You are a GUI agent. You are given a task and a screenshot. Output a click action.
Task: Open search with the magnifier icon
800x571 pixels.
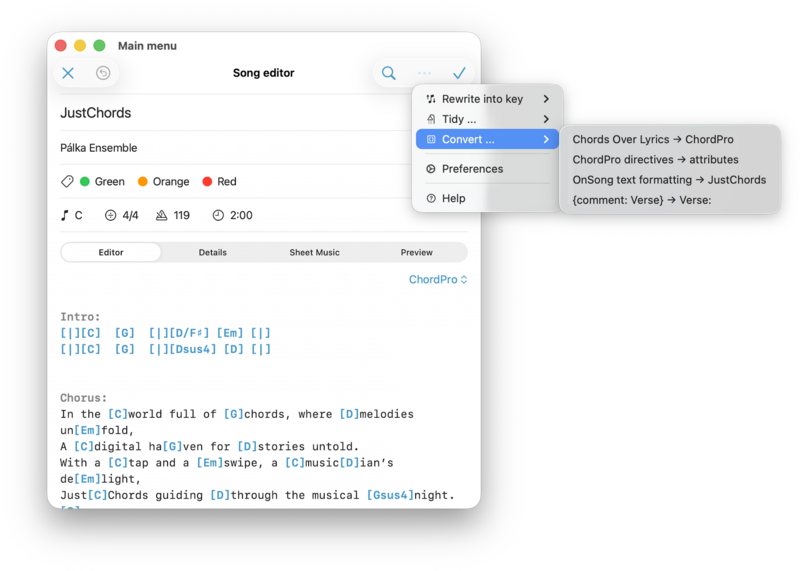point(389,73)
